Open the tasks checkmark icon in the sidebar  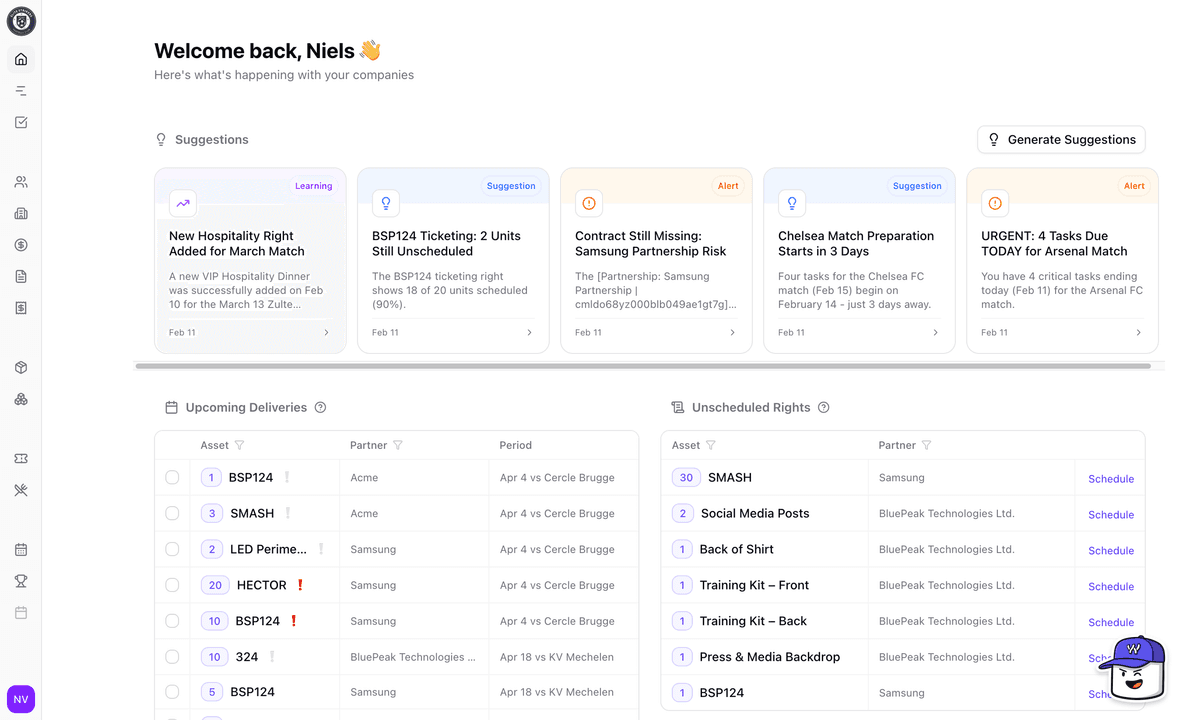pyautogui.click(x=21, y=123)
